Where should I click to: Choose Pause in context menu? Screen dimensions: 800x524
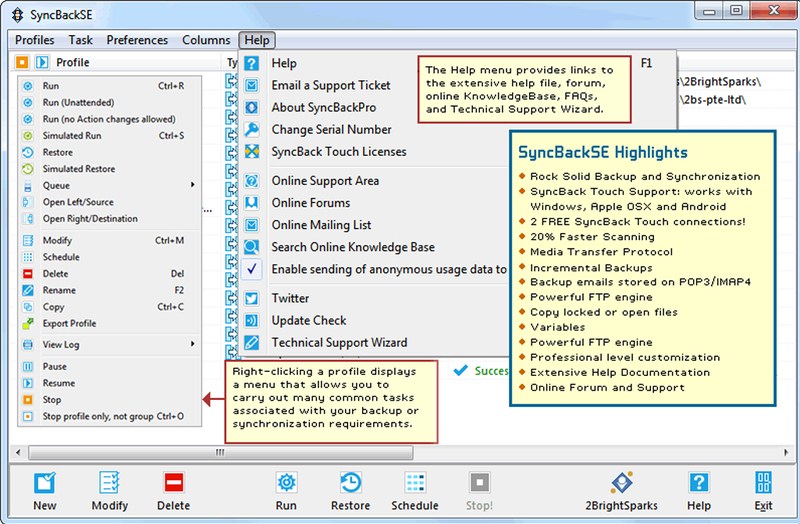pos(110,366)
